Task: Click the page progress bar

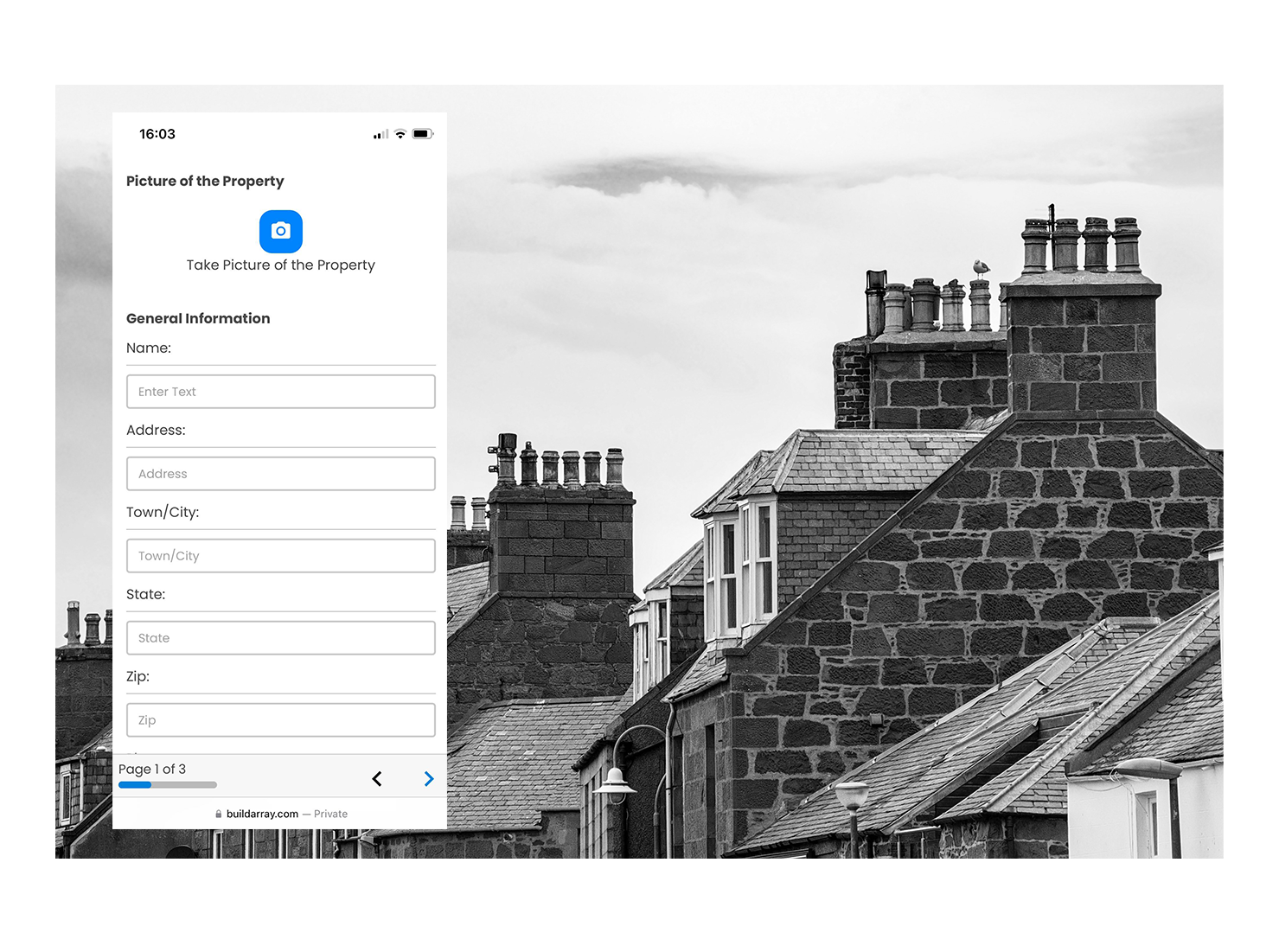Action: click(168, 785)
